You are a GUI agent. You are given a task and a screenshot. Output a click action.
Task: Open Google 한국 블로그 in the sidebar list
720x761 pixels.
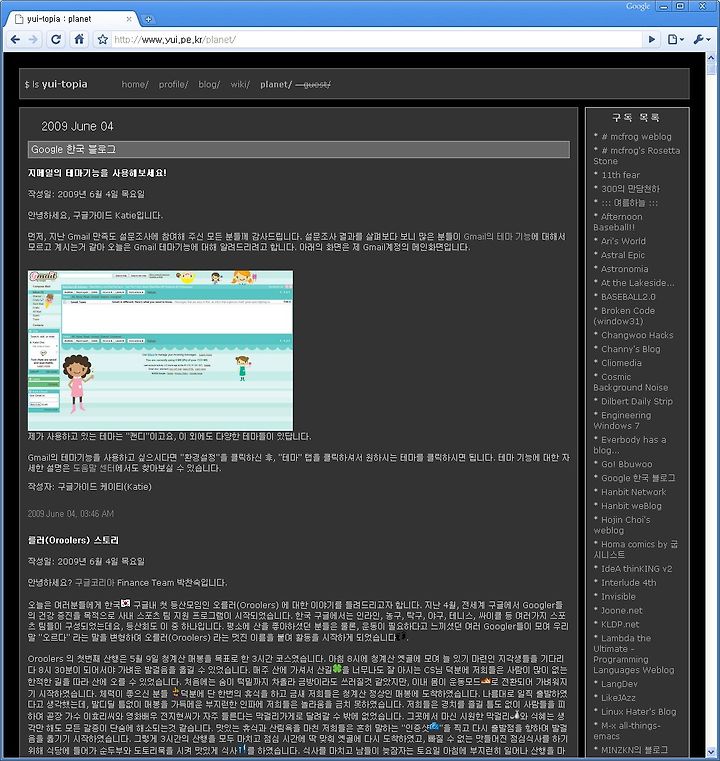(x=638, y=478)
